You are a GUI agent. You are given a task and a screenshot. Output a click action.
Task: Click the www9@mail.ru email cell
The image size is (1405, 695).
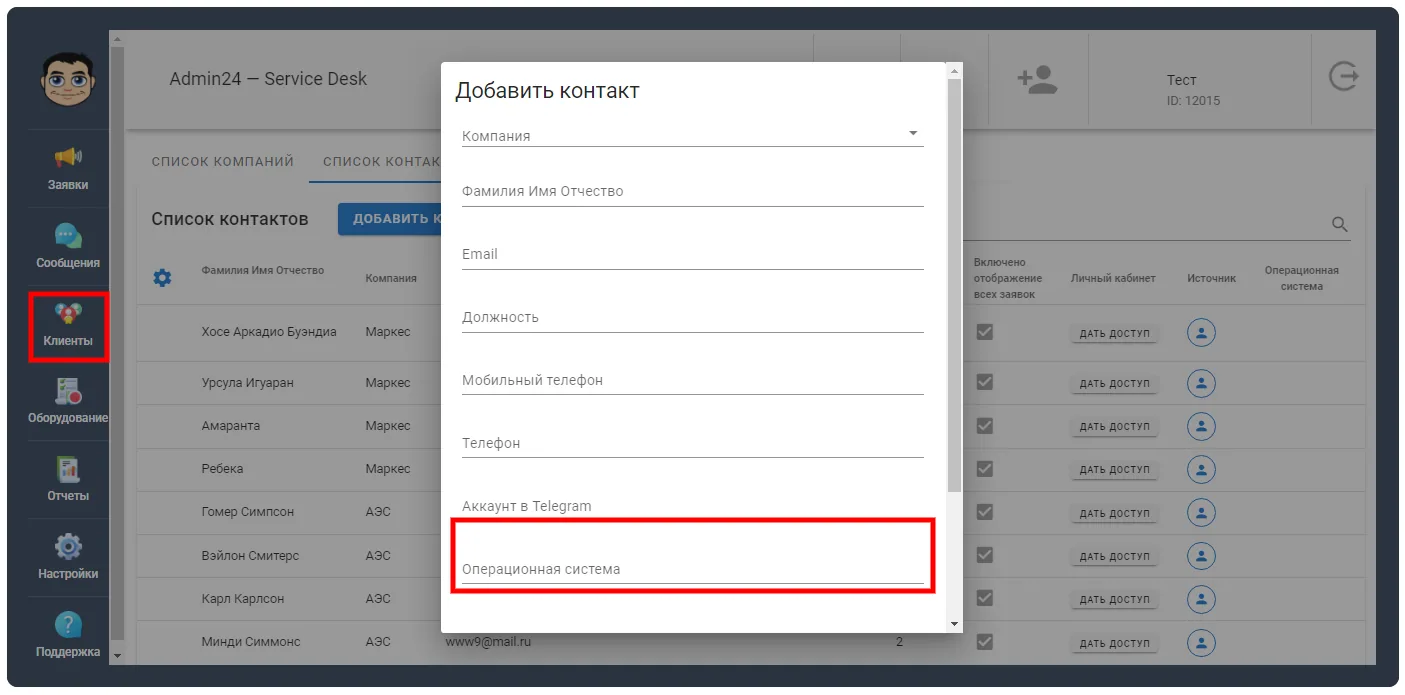coord(488,641)
